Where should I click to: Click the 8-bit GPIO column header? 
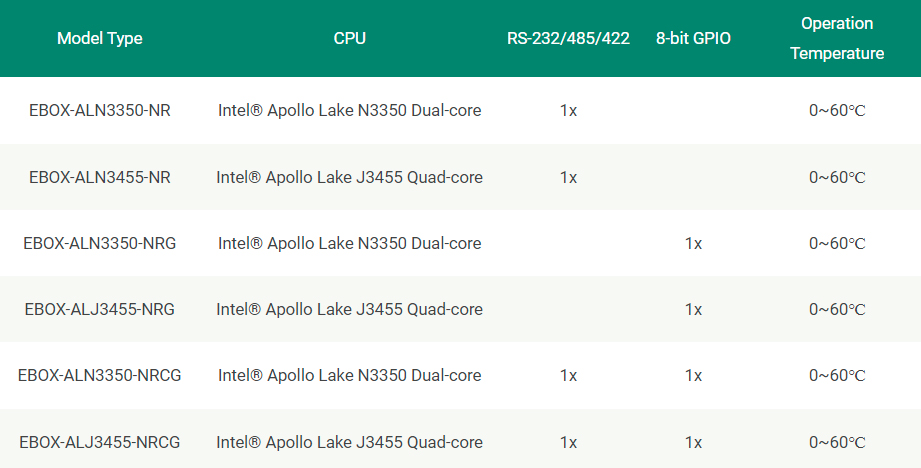(693, 39)
